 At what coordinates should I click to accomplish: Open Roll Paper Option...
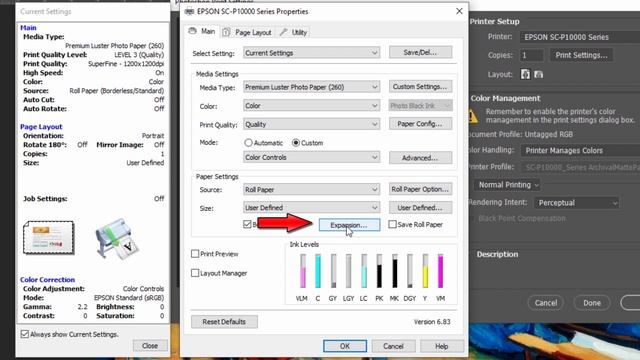coord(420,189)
